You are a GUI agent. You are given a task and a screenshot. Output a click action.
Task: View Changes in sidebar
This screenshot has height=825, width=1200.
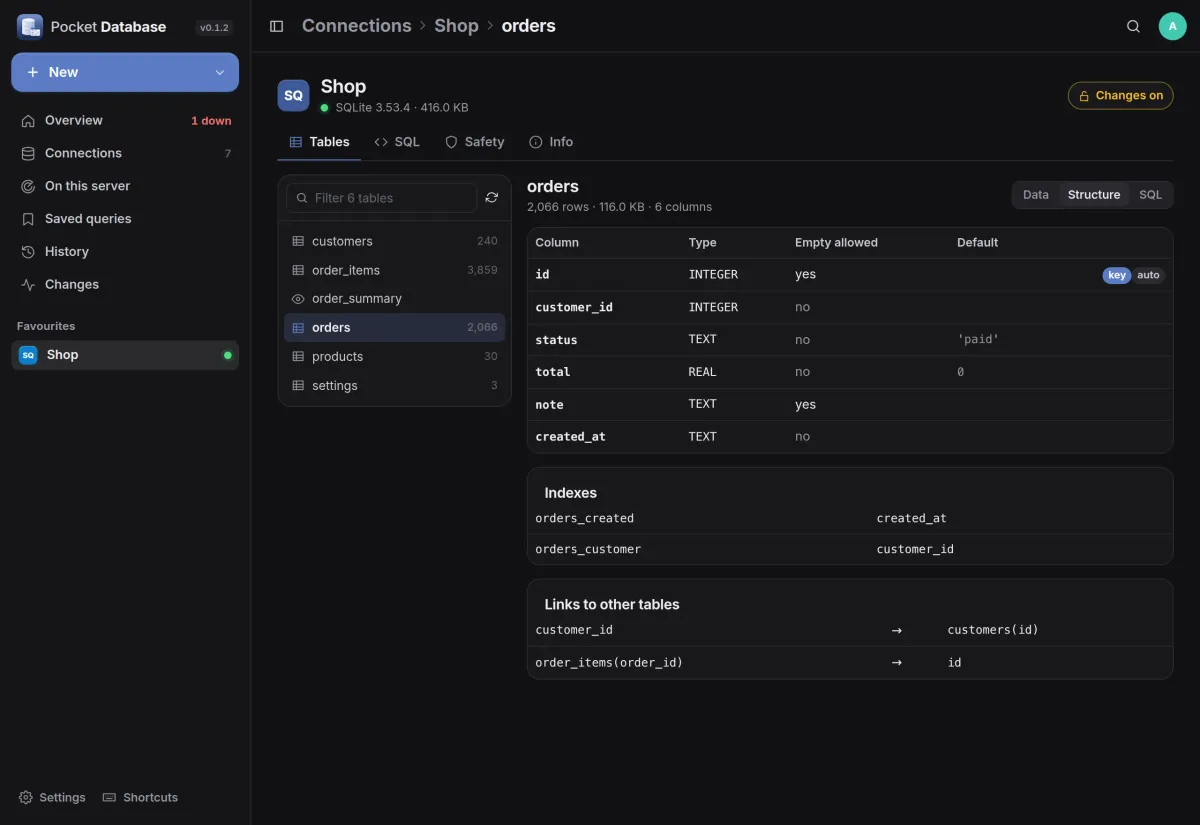[125, 285]
